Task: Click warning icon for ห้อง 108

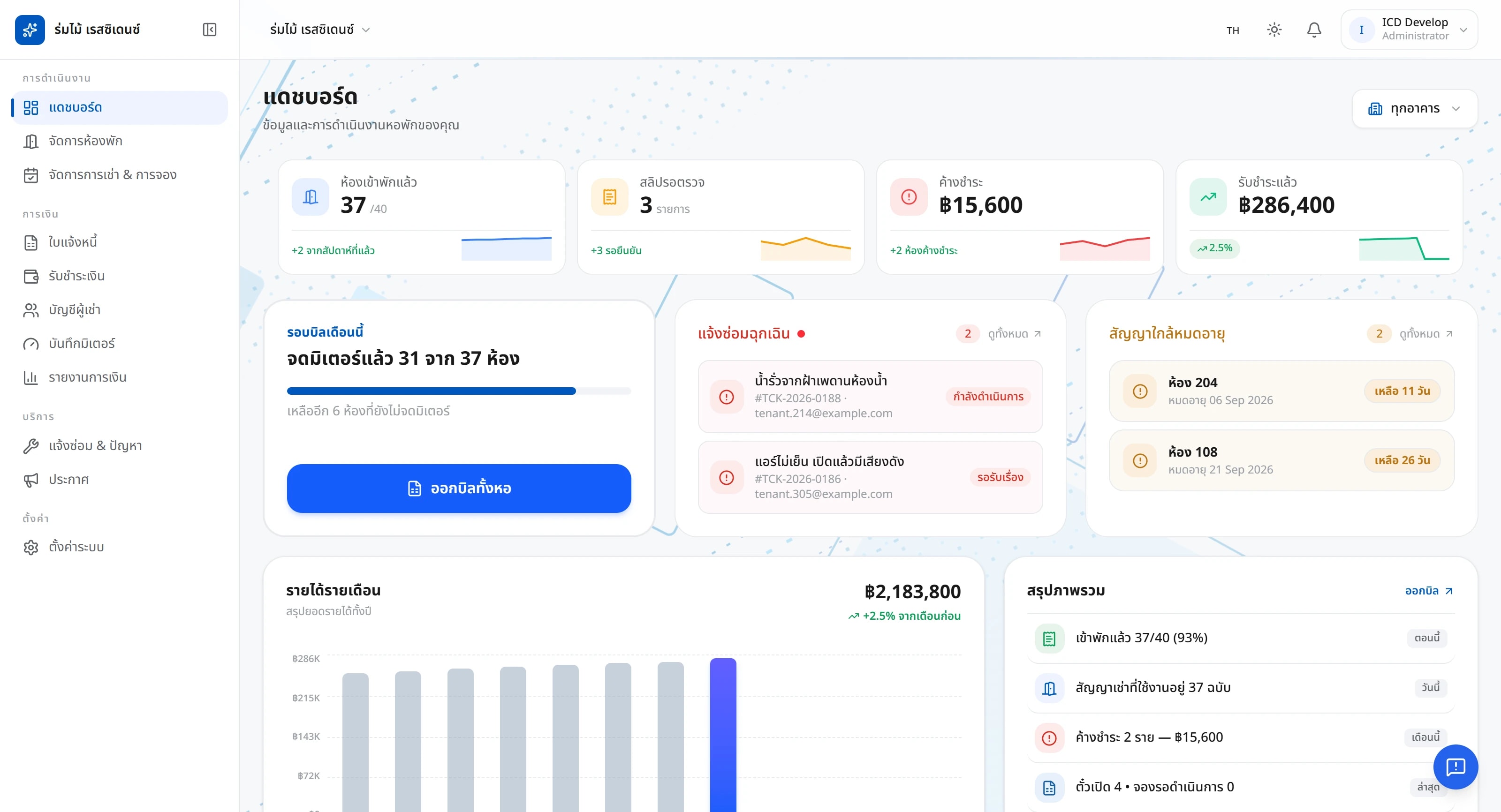Action: 1140,460
